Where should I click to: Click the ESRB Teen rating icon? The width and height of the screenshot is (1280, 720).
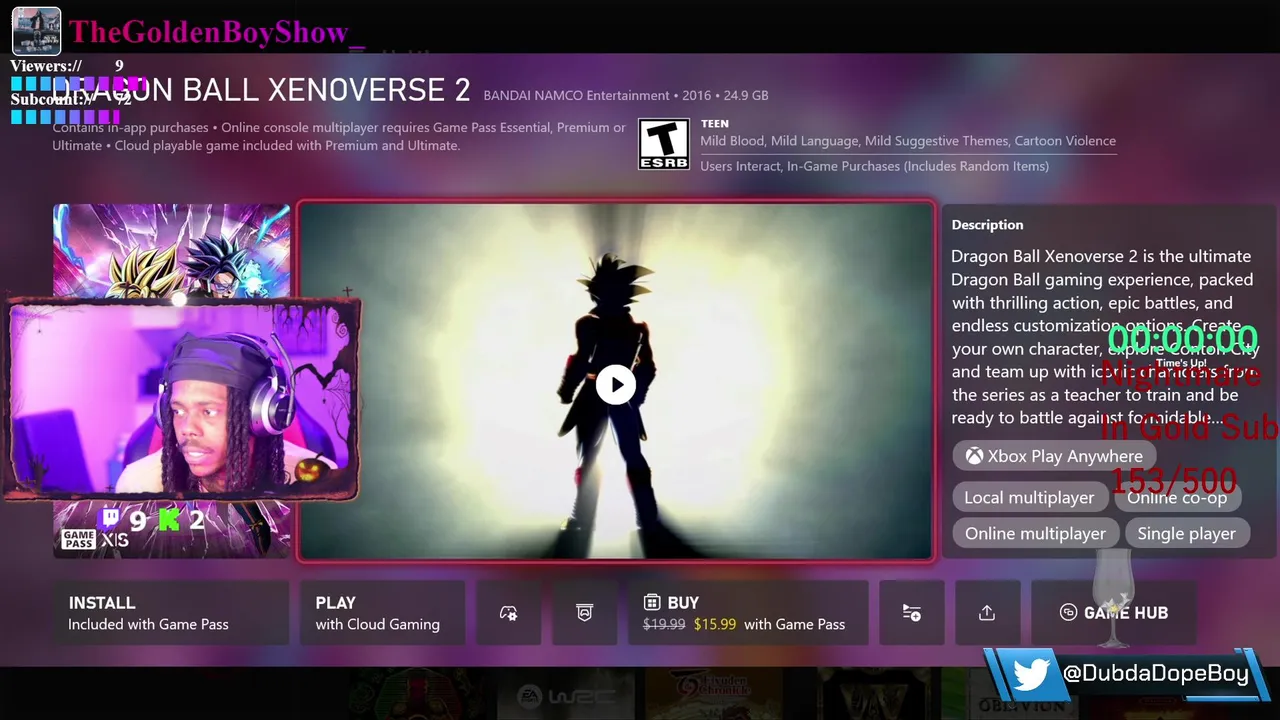pos(664,144)
